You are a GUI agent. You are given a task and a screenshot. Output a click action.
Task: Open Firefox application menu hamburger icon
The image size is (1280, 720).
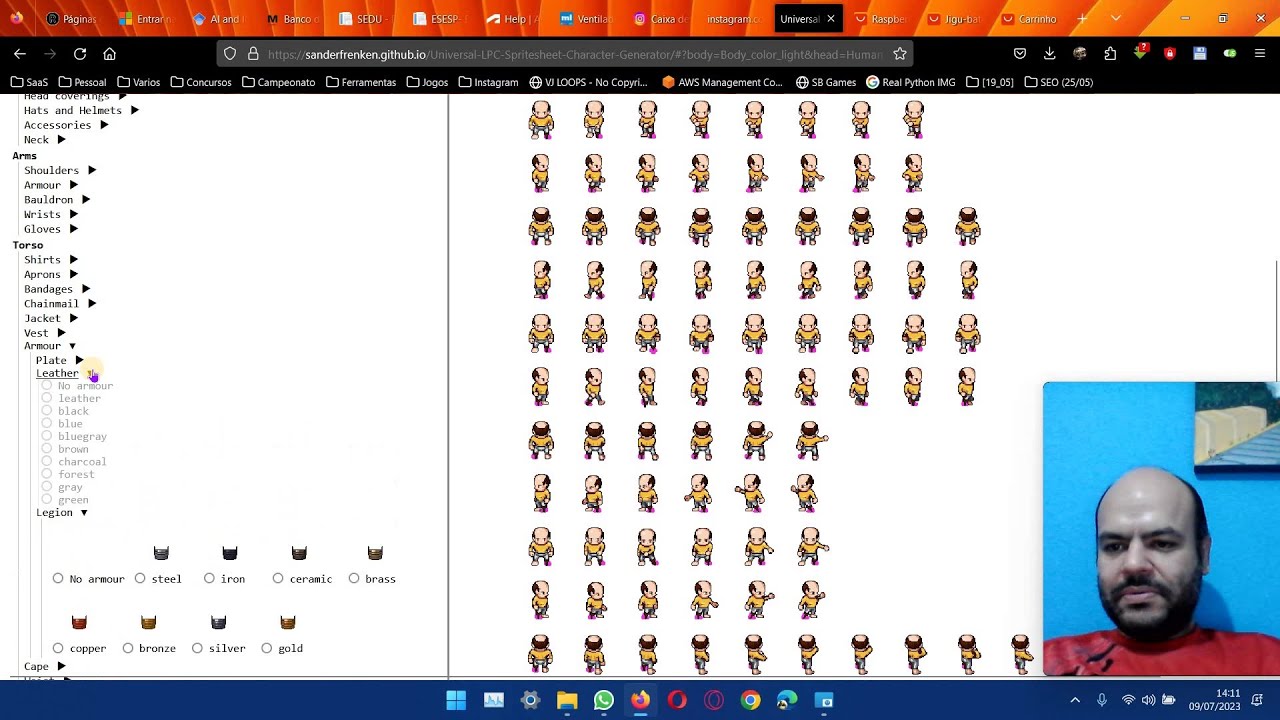pos(1259,54)
